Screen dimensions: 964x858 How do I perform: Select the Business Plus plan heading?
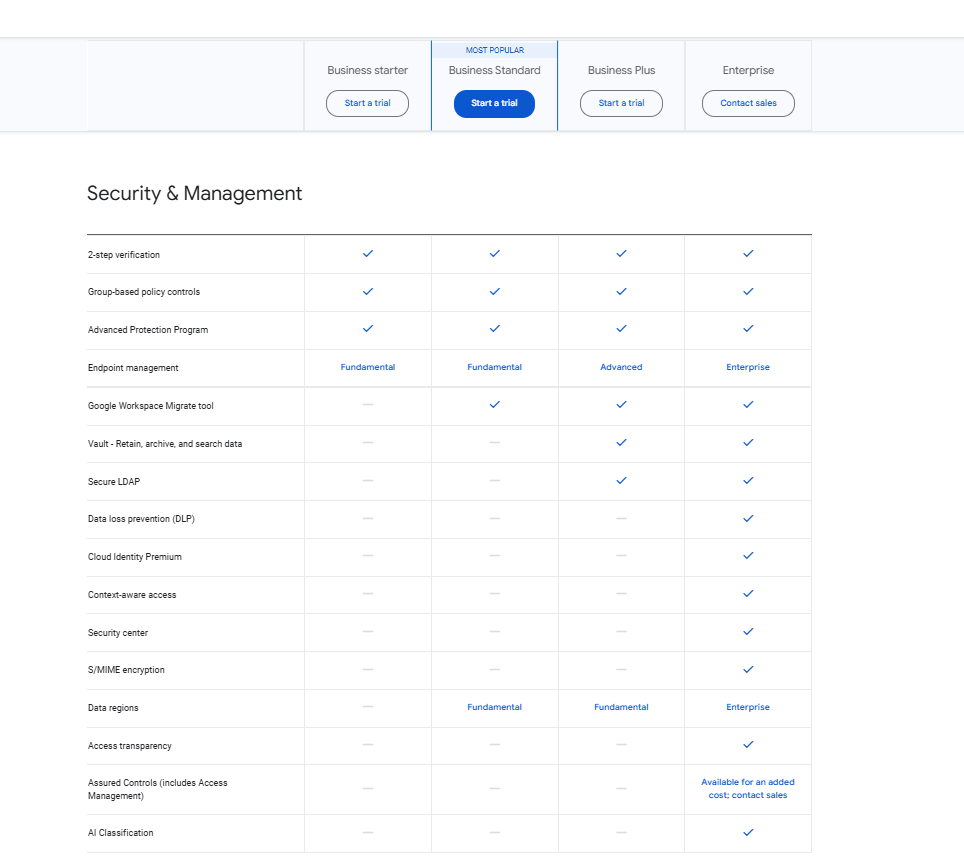621,70
